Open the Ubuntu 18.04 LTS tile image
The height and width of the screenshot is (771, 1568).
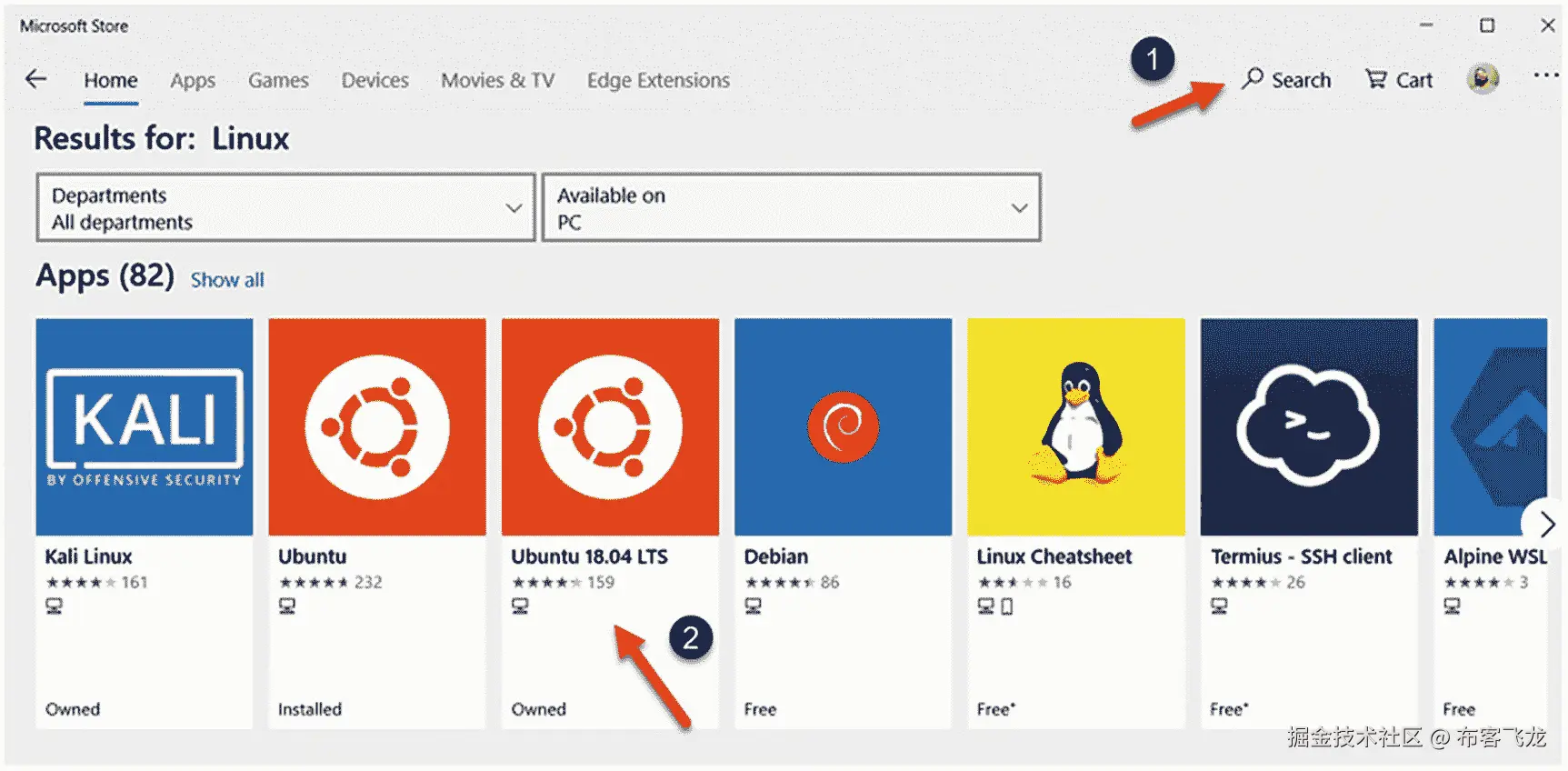pyautogui.click(x=610, y=426)
